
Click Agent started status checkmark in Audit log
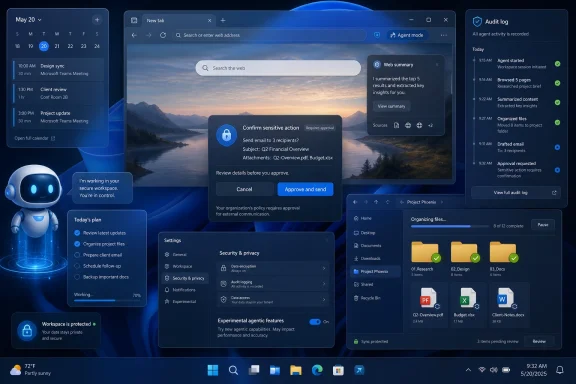point(558,64)
